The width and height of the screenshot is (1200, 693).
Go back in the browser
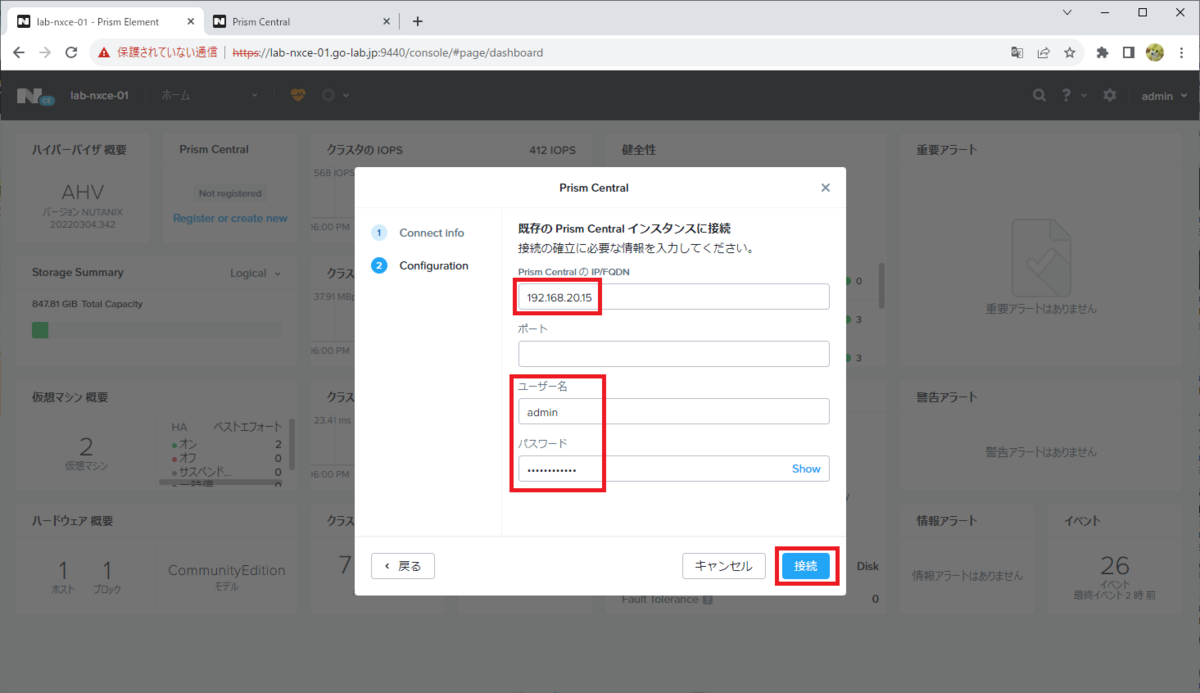click(x=19, y=52)
